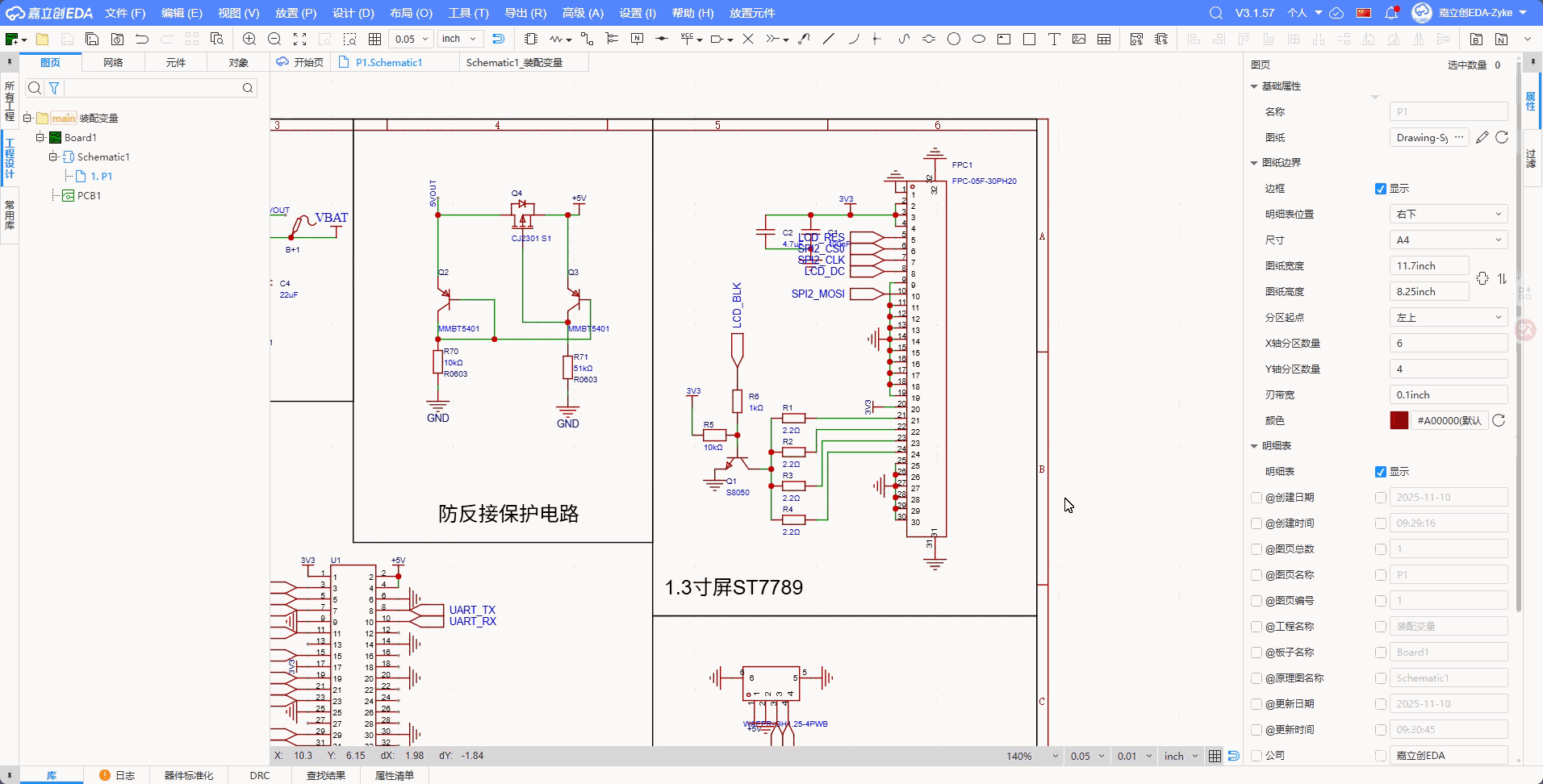The width and height of the screenshot is (1543, 784).
Task: Click the dark red 颜色 color swatch
Action: pyautogui.click(x=1399, y=420)
